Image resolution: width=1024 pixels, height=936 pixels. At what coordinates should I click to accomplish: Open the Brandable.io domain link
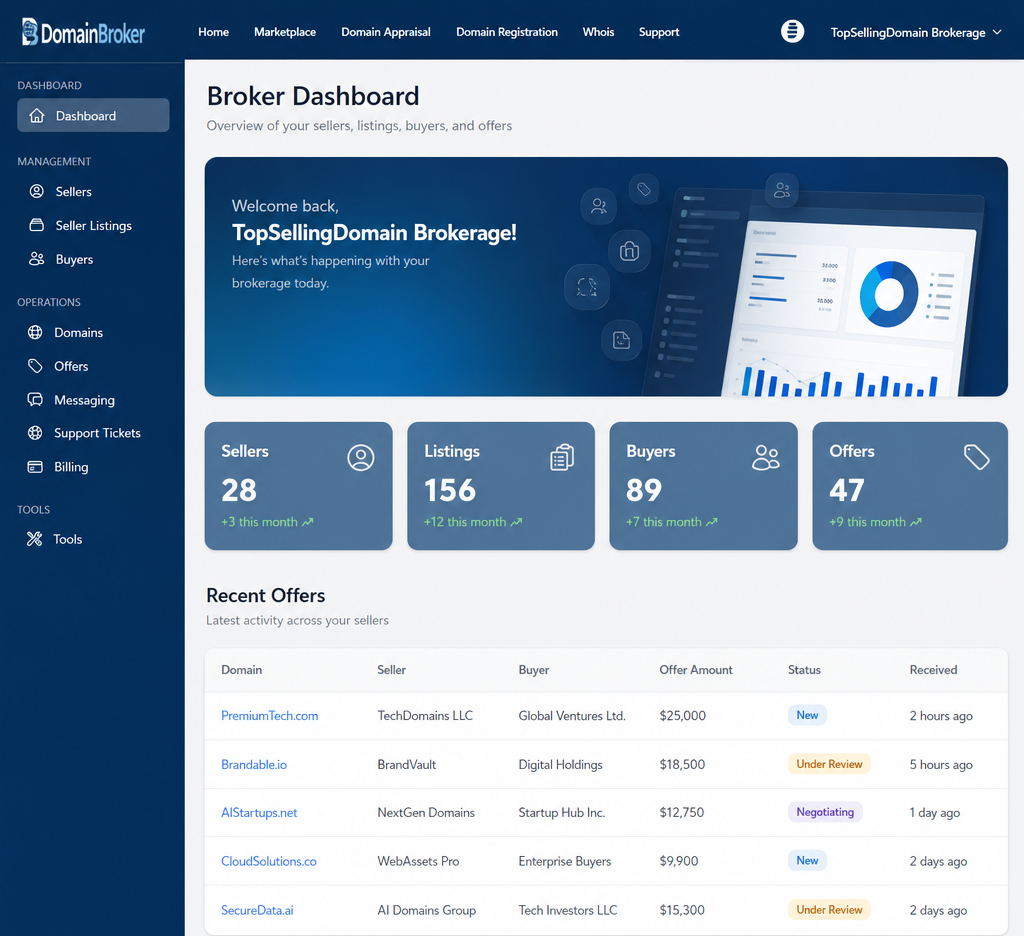tap(254, 764)
